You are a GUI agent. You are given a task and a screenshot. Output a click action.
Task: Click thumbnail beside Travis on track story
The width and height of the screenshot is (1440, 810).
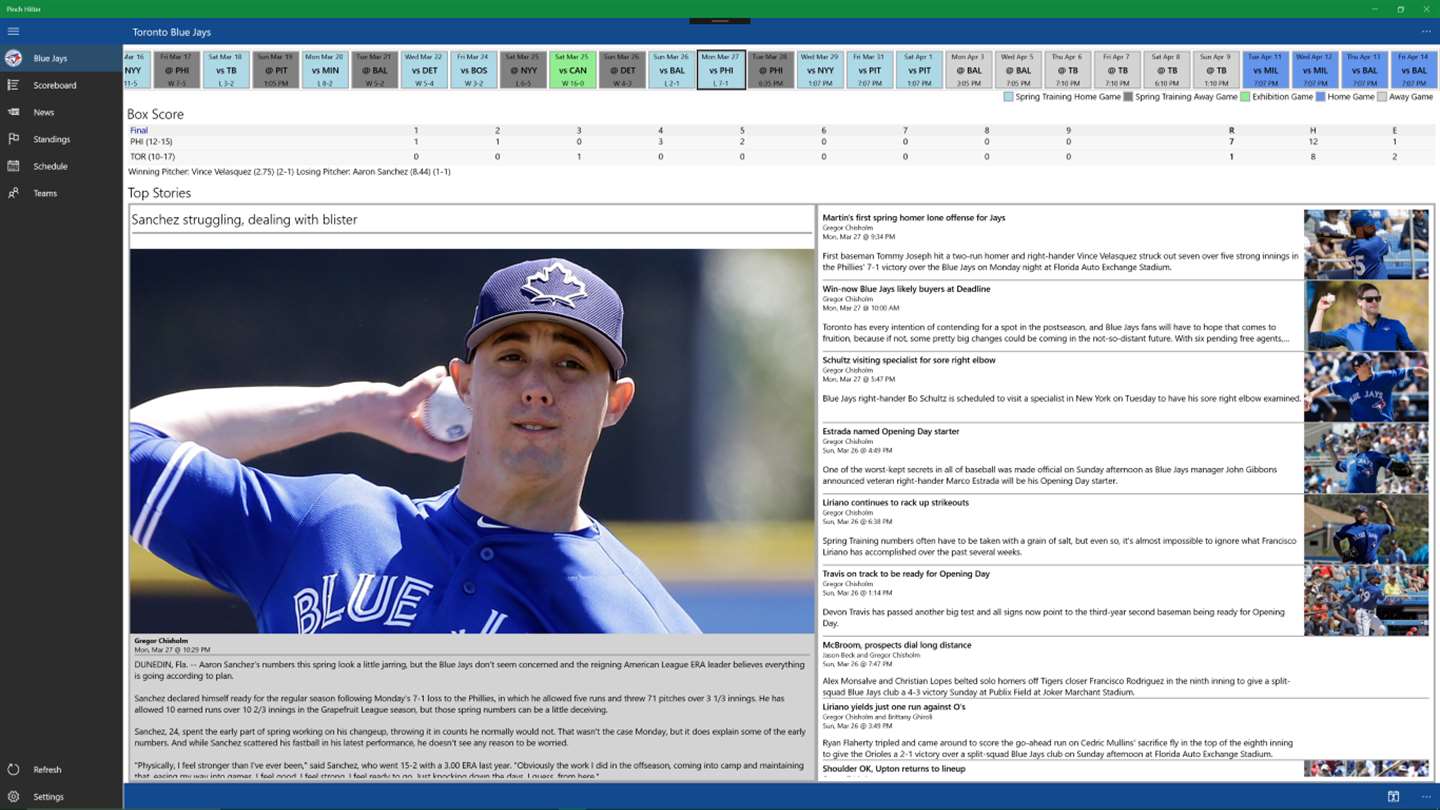(1366, 600)
